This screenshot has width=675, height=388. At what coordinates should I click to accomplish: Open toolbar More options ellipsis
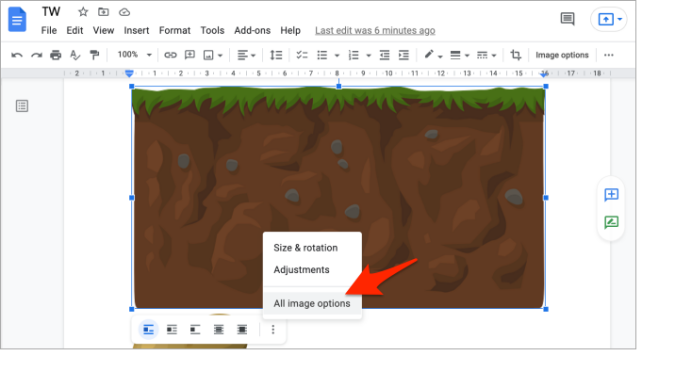click(x=608, y=55)
